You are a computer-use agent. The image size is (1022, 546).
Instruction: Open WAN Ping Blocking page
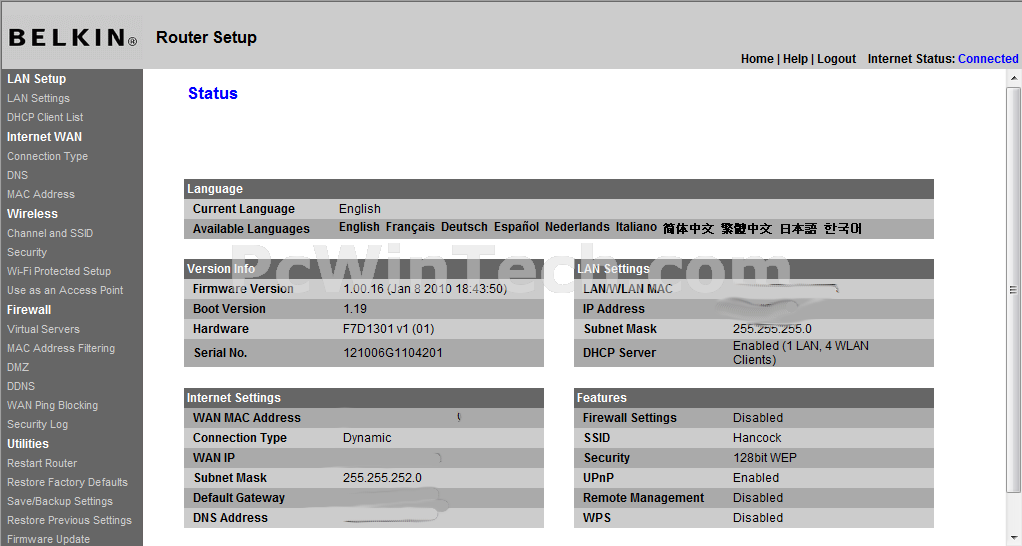pyautogui.click(x=52, y=405)
